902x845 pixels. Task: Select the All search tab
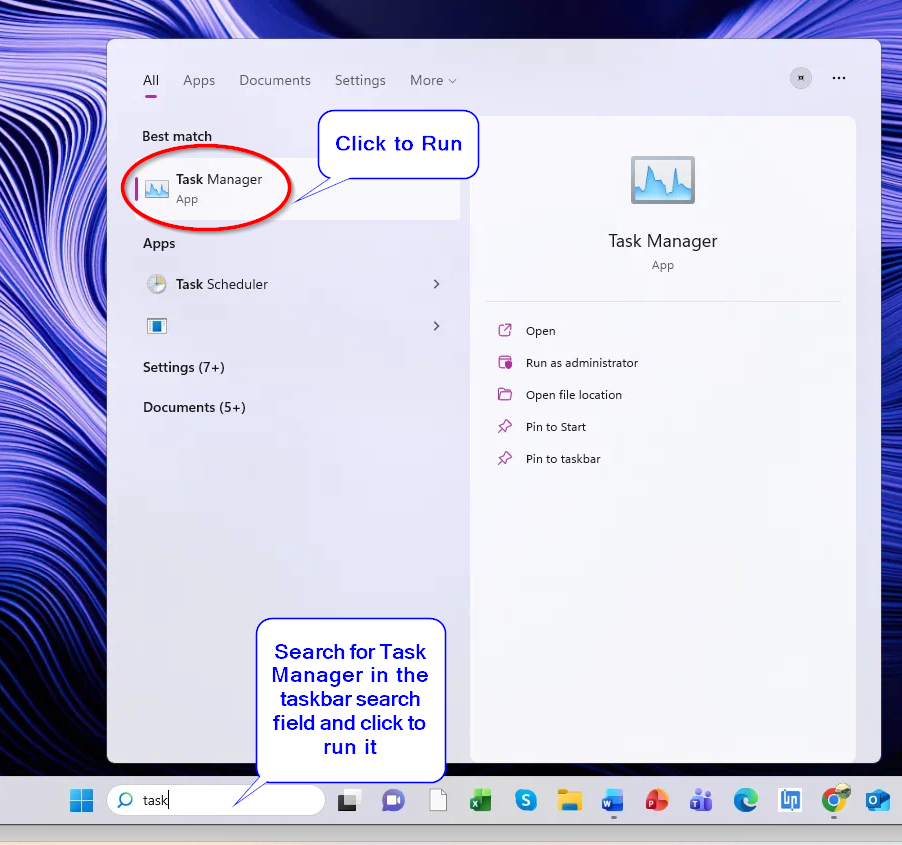click(151, 81)
